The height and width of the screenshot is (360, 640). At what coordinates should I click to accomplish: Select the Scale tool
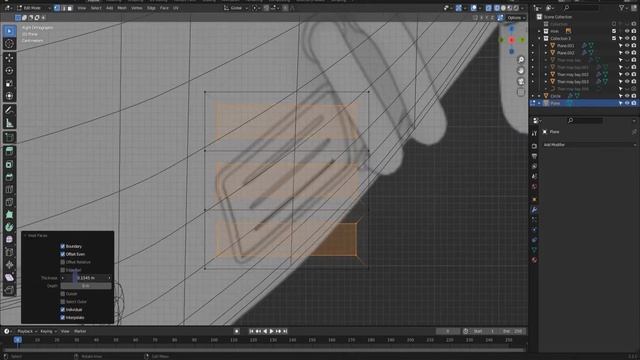click(x=9, y=83)
